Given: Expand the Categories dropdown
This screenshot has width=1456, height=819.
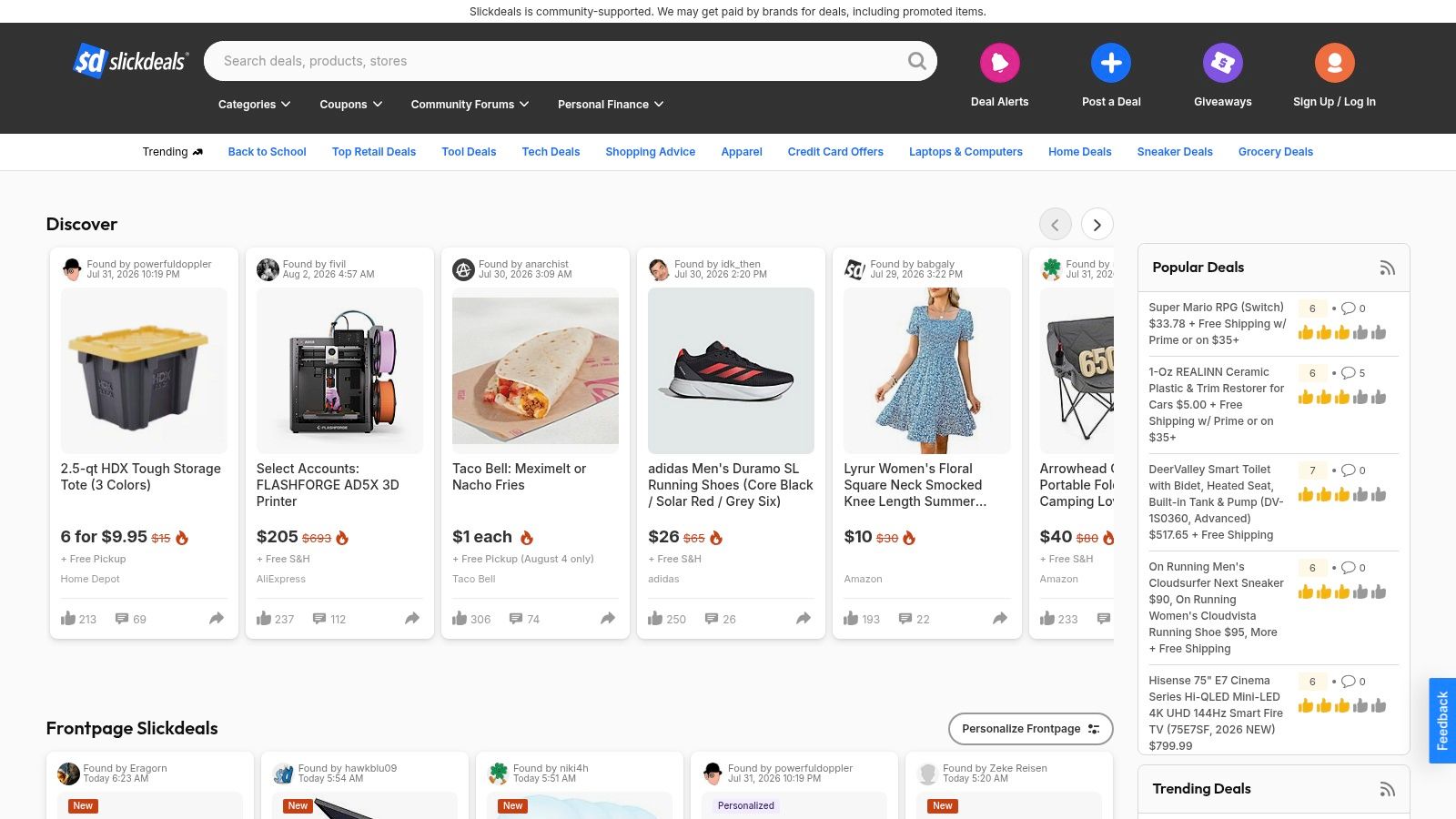Looking at the screenshot, I should click(x=254, y=105).
